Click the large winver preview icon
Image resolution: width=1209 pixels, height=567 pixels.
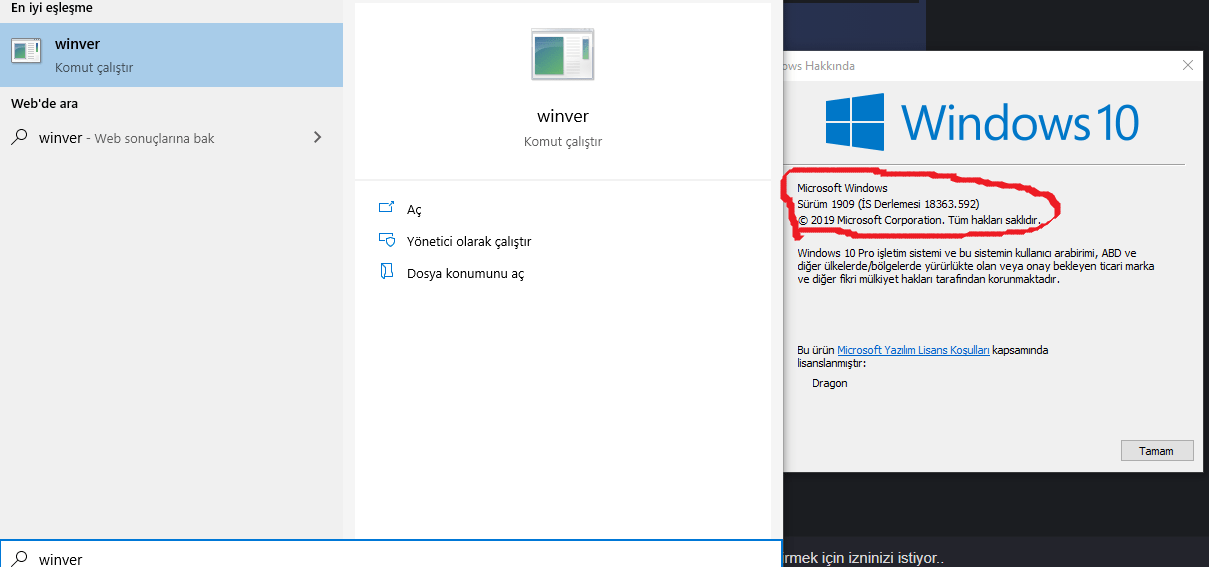tap(563, 54)
